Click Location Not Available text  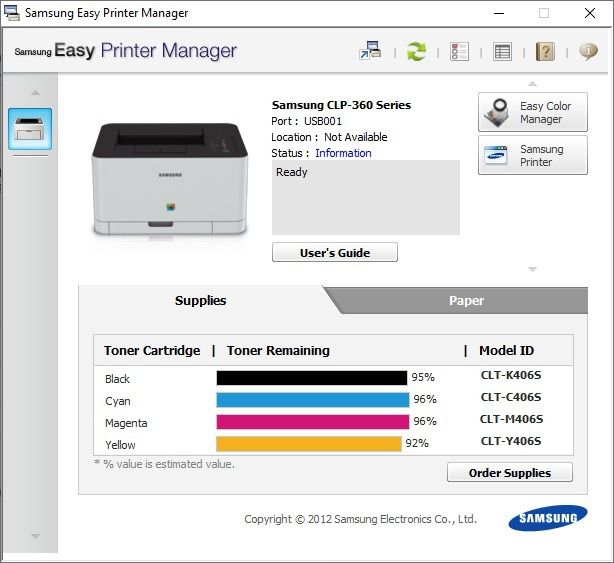tap(329, 137)
